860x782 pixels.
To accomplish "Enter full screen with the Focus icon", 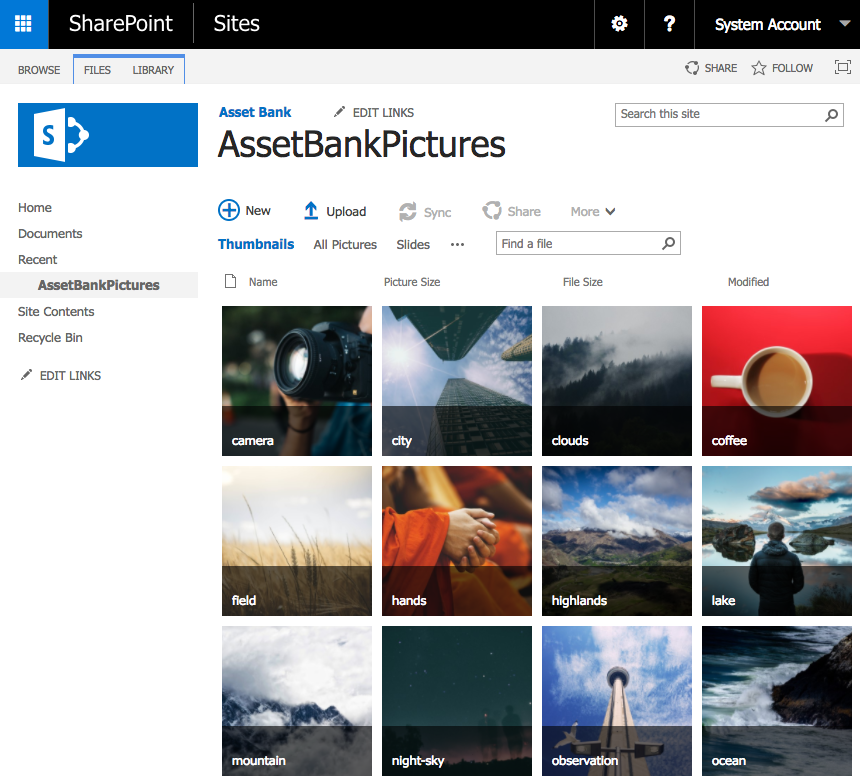I will (x=842, y=67).
